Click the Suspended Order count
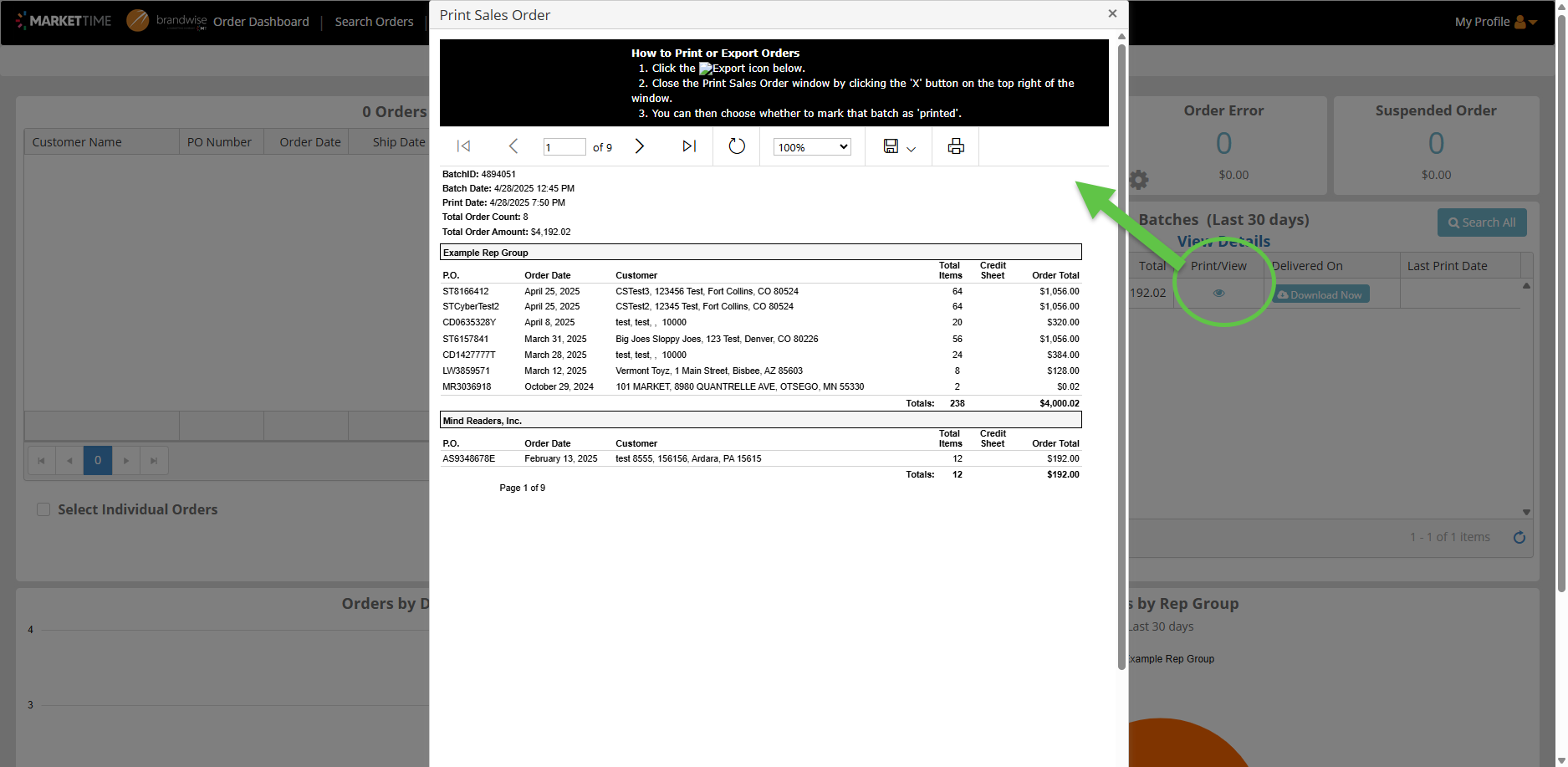The width and height of the screenshot is (1568, 767). [1436, 144]
